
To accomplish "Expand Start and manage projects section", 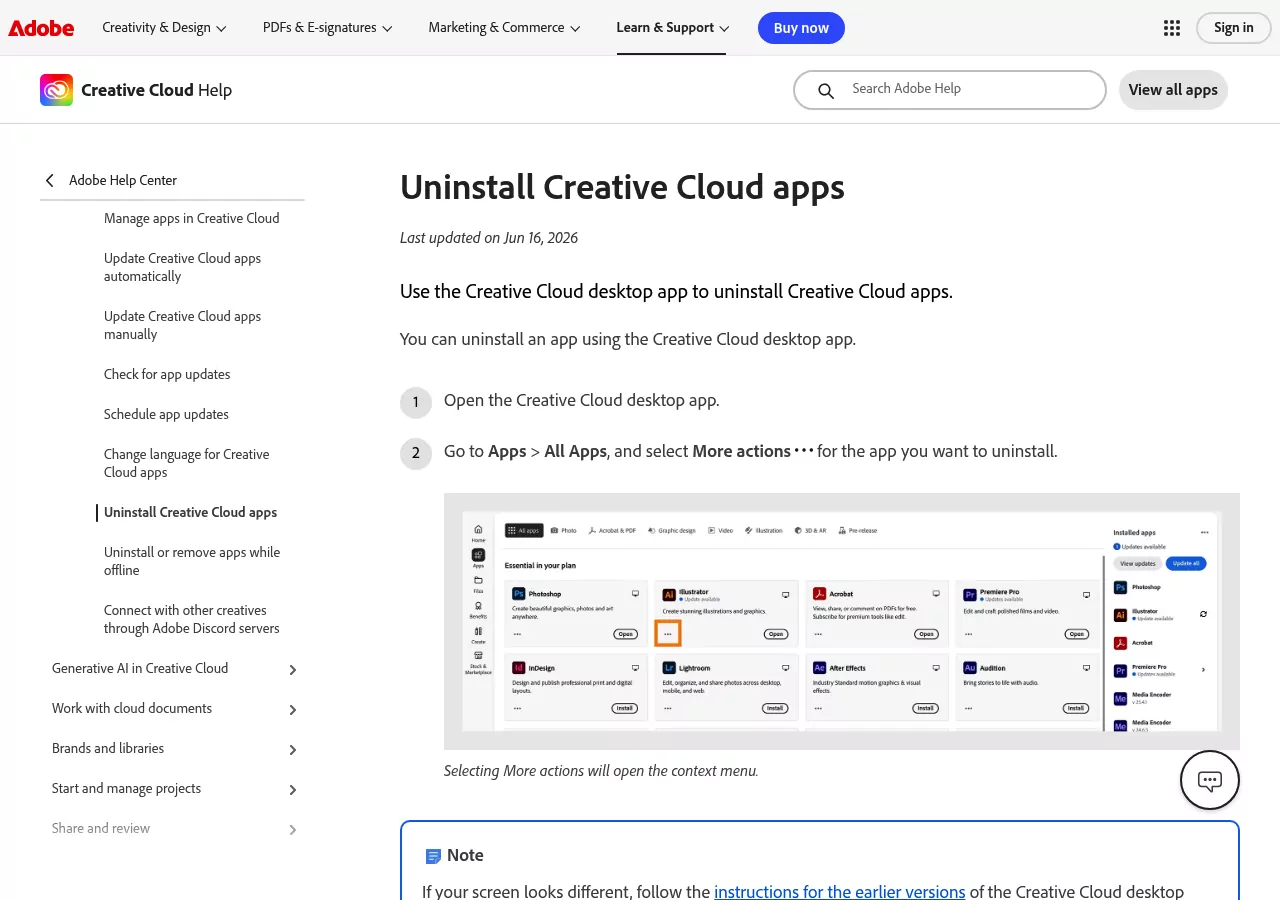I will 293,789.
